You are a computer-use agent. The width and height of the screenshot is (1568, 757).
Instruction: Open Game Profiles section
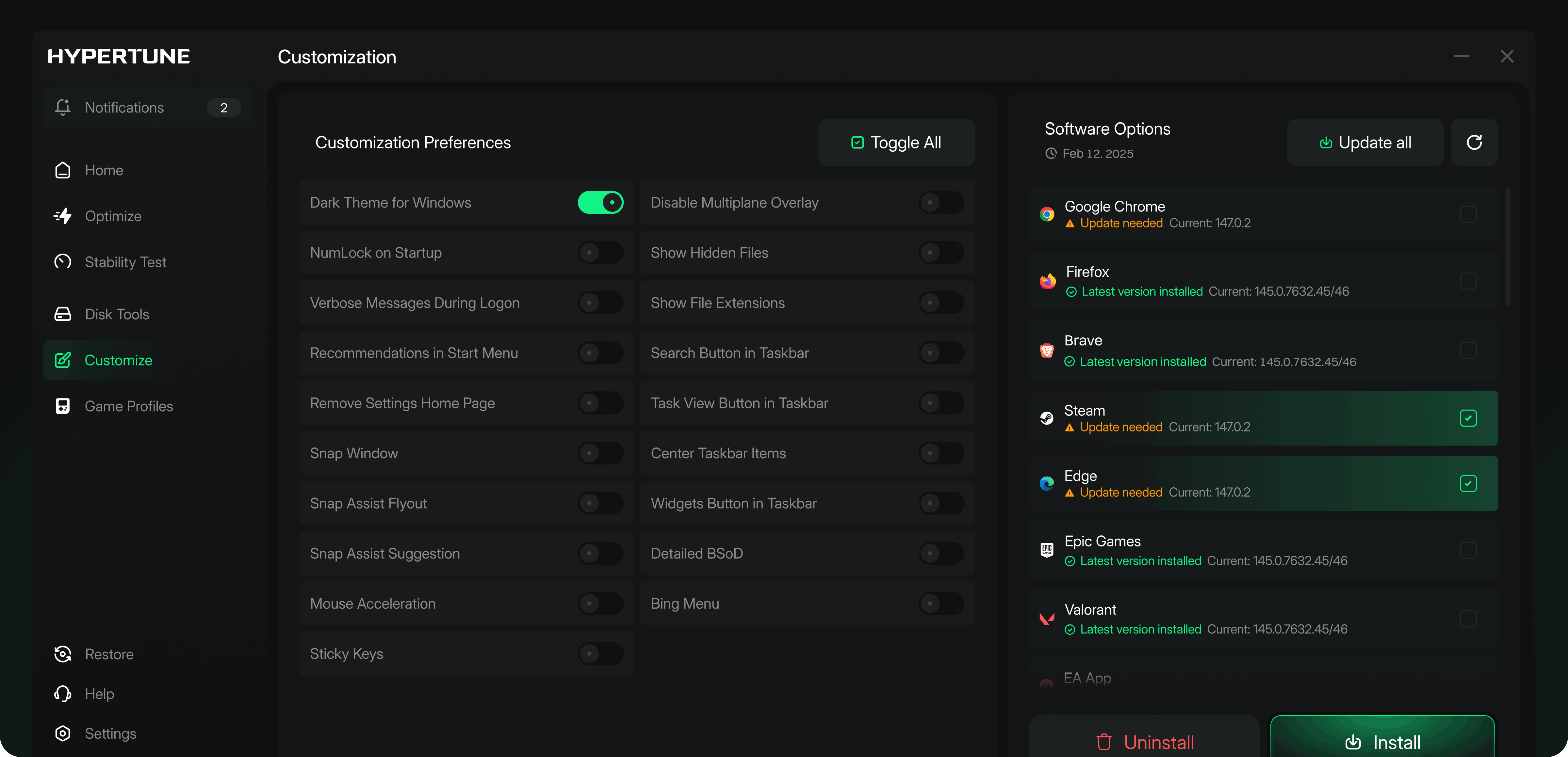click(147, 406)
